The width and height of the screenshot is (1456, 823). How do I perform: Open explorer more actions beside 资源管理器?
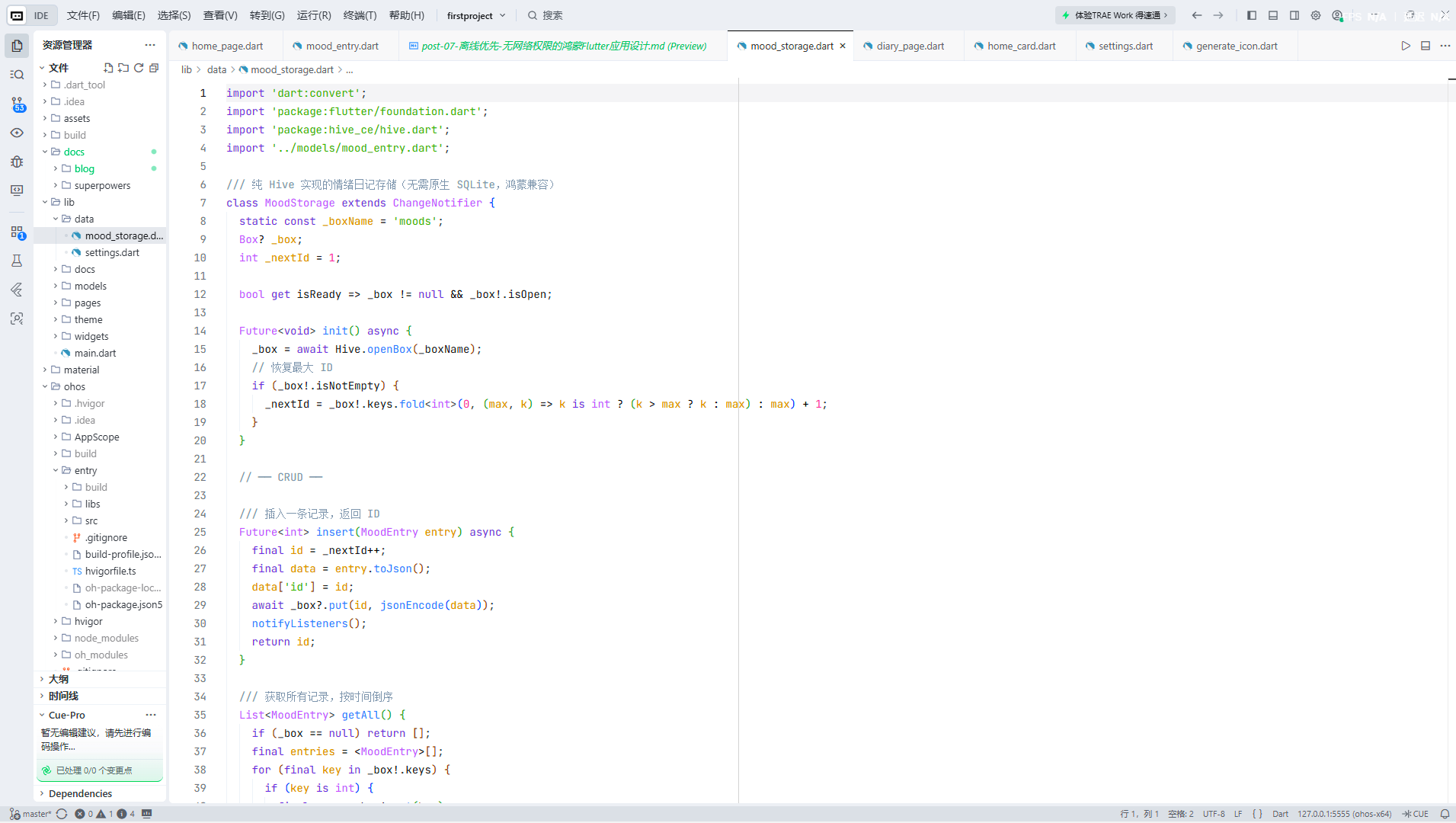(x=150, y=45)
